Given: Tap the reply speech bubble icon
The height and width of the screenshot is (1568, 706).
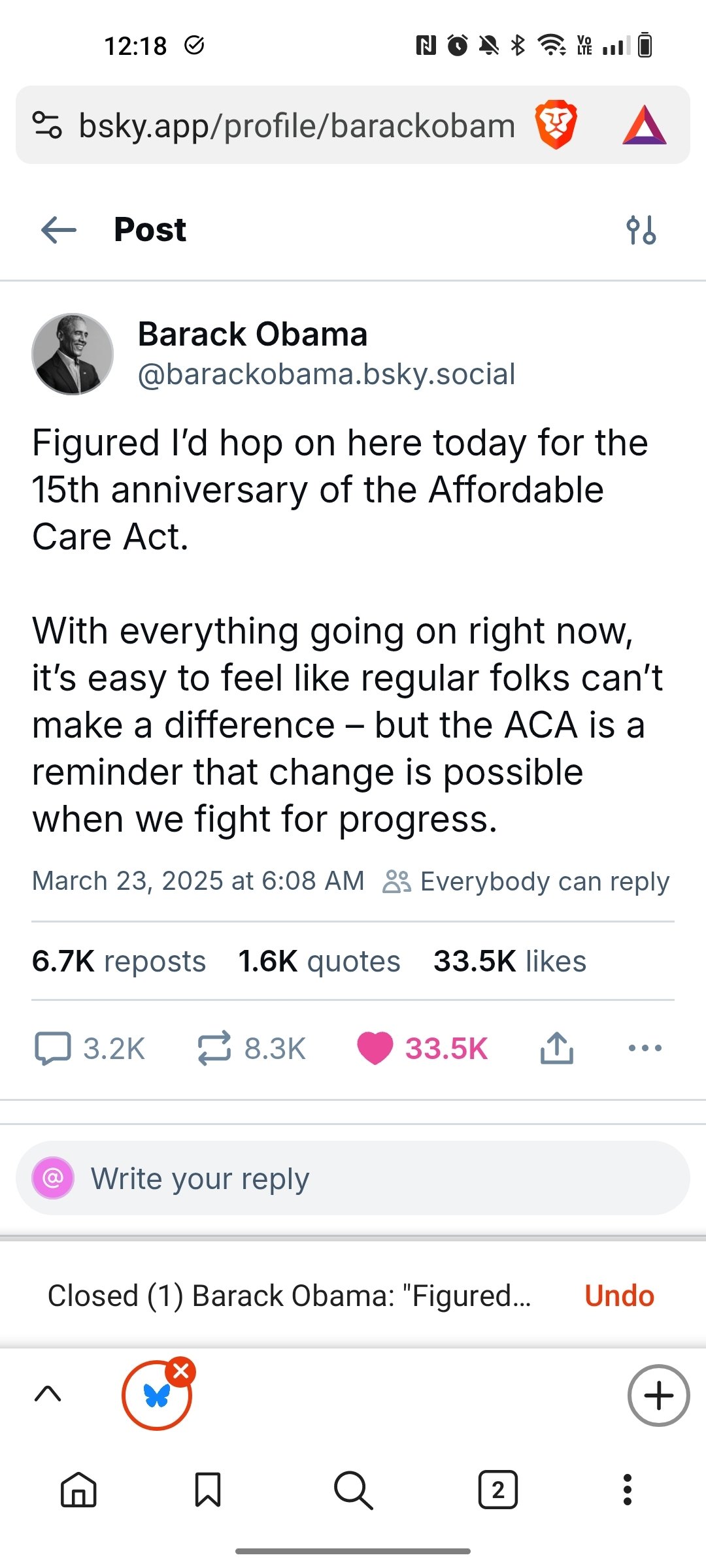Looking at the screenshot, I should pos(52,1049).
